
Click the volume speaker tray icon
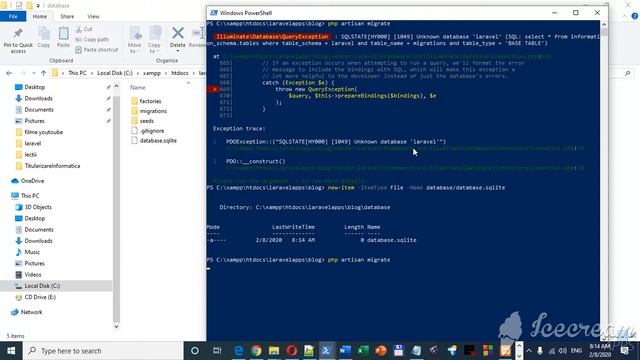[x=562, y=351]
